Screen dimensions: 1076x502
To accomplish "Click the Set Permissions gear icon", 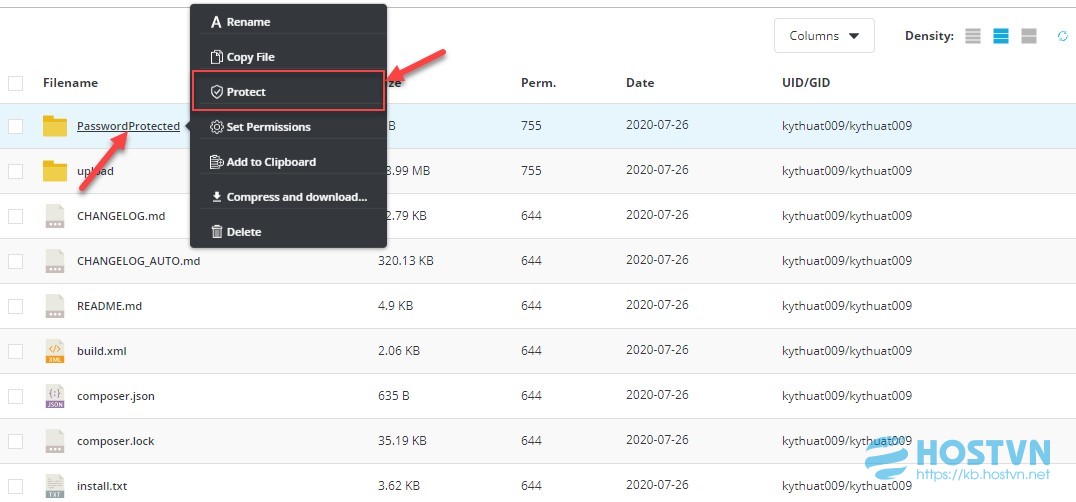I will tap(216, 127).
